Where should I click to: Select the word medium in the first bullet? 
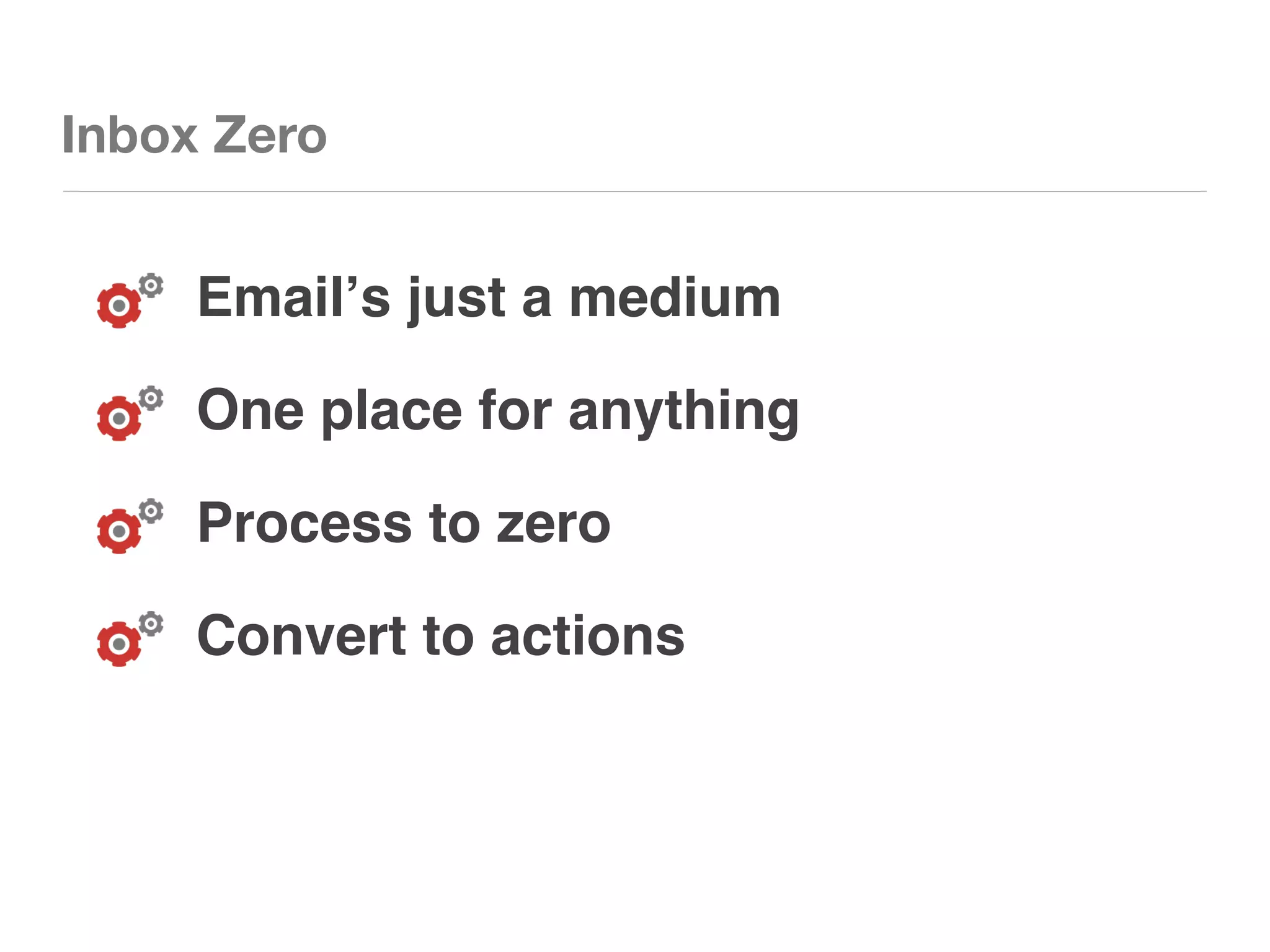[x=675, y=298]
